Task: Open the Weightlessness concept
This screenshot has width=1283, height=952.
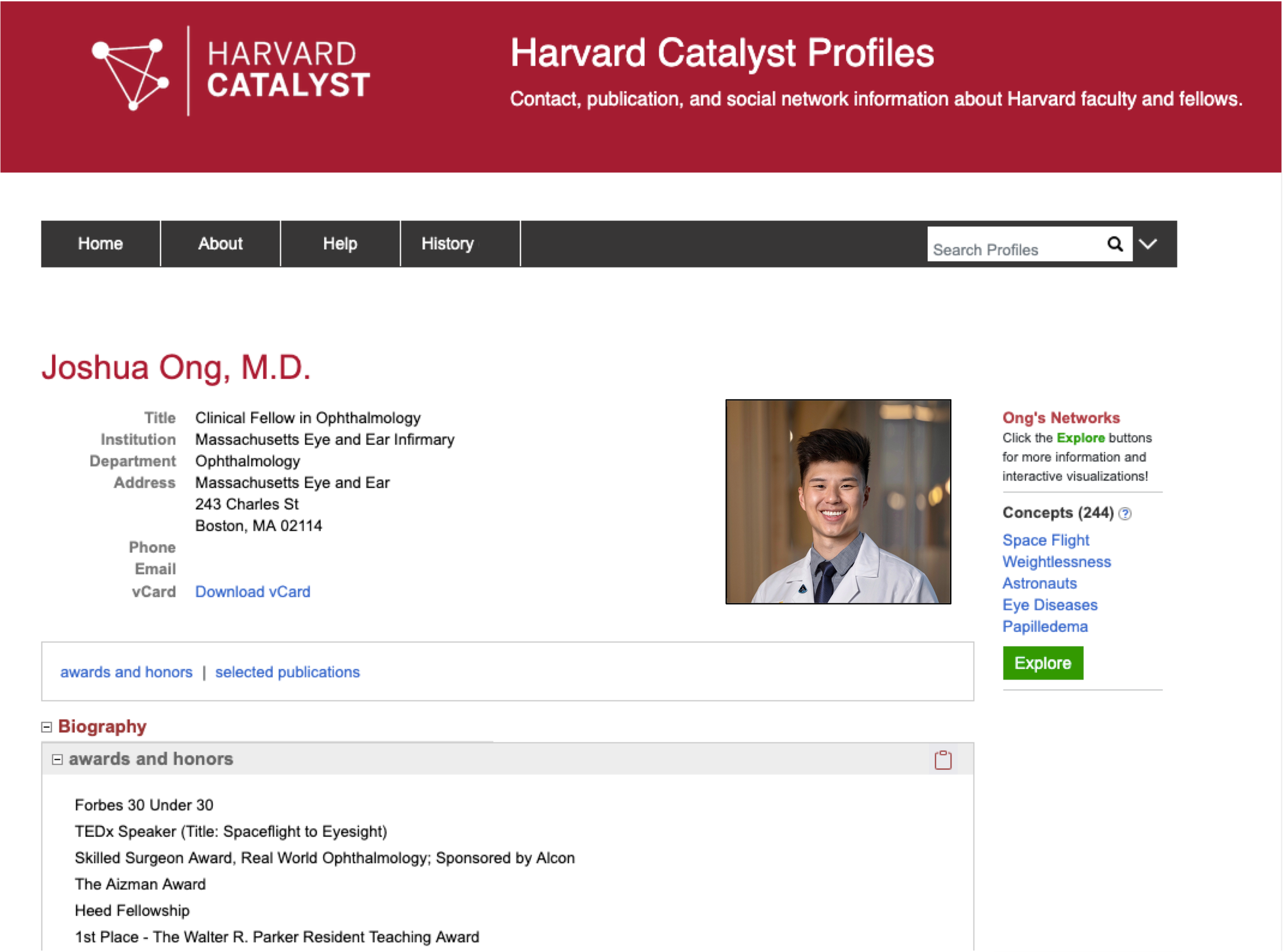Action: [x=1056, y=562]
